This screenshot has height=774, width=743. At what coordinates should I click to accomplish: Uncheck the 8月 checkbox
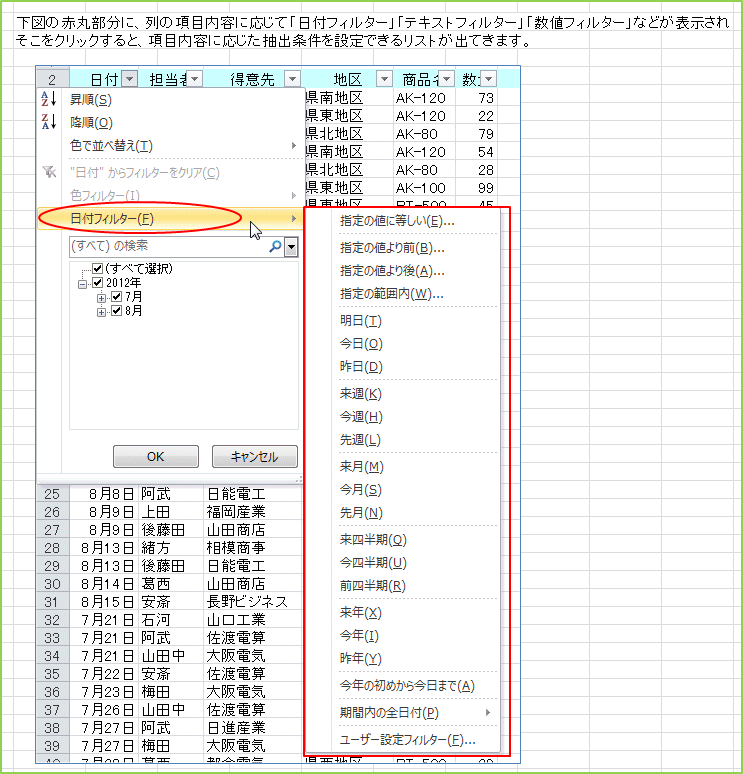pyautogui.click(x=116, y=311)
